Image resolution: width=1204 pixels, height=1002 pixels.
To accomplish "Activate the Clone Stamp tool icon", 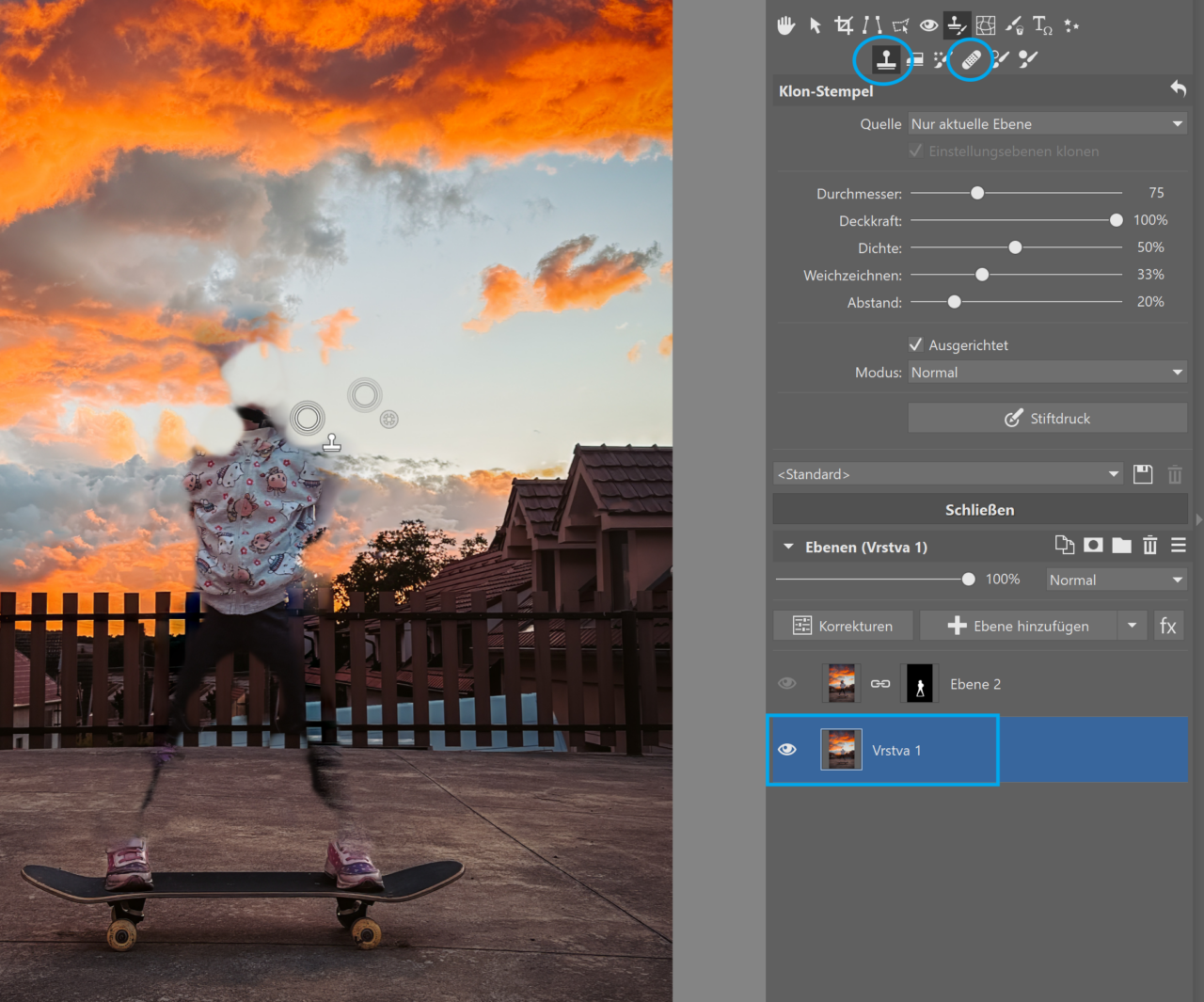I will [x=885, y=60].
